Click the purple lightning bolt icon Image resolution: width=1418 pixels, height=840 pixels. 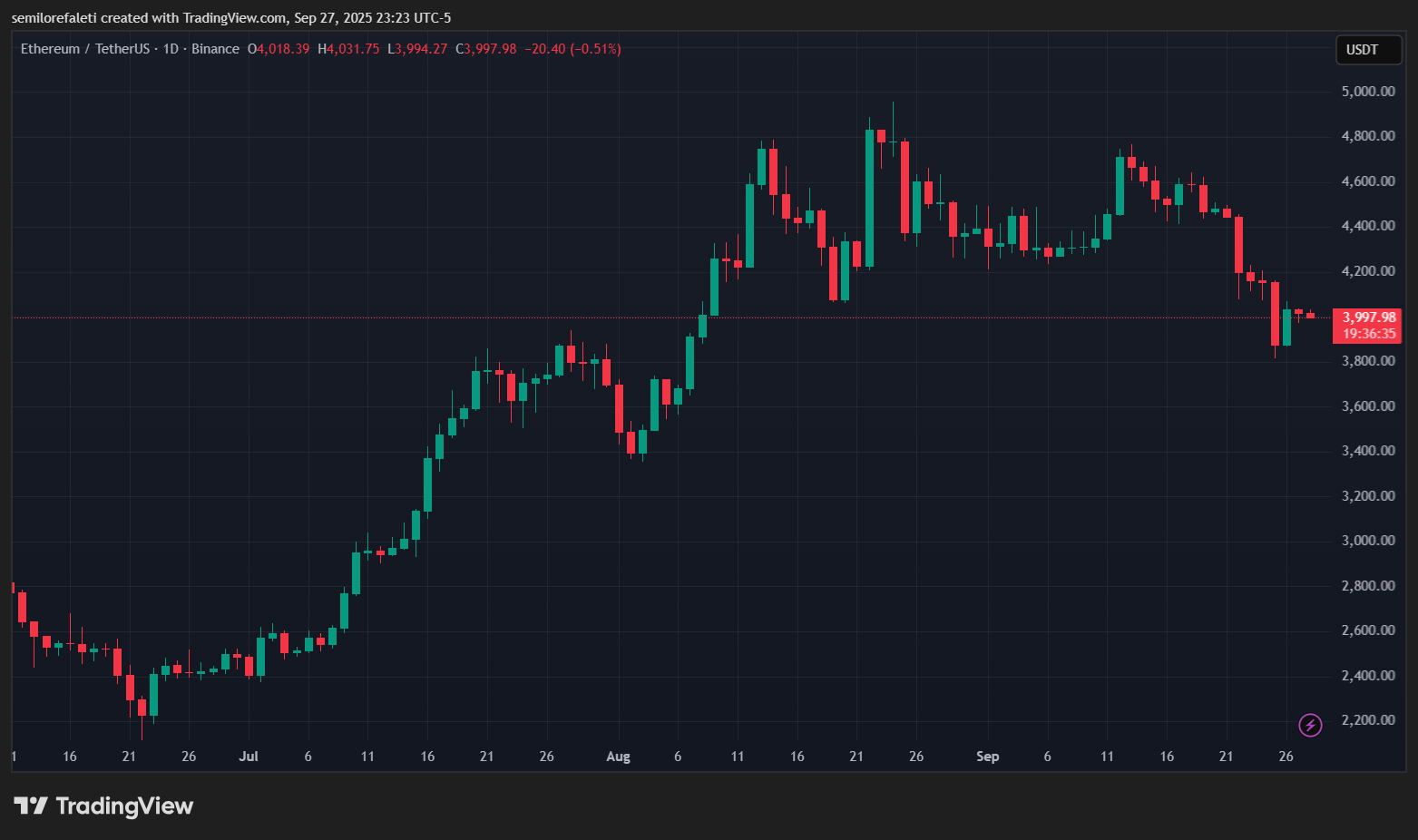(x=1310, y=725)
